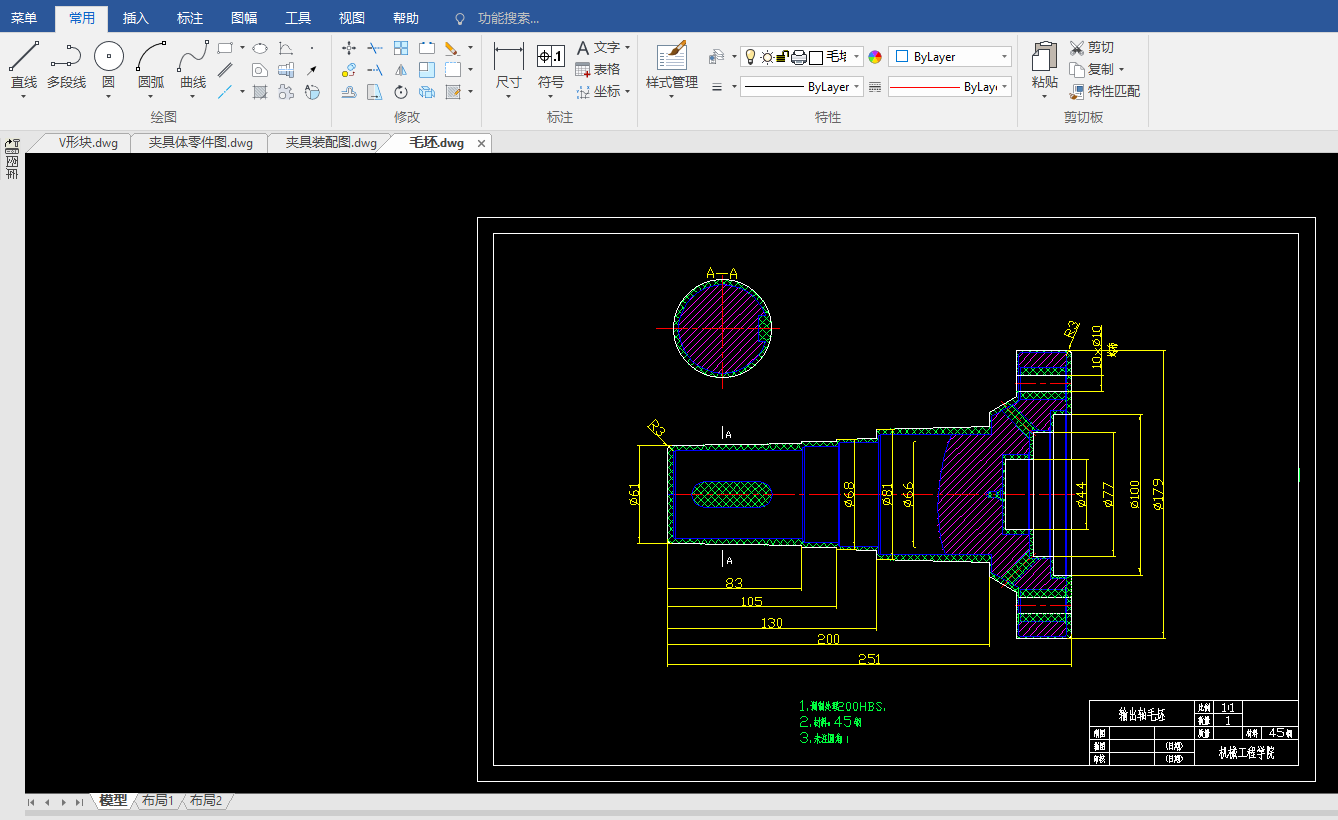Open the 样式管理 style manager
1338x820 pixels.
(x=671, y=66)
